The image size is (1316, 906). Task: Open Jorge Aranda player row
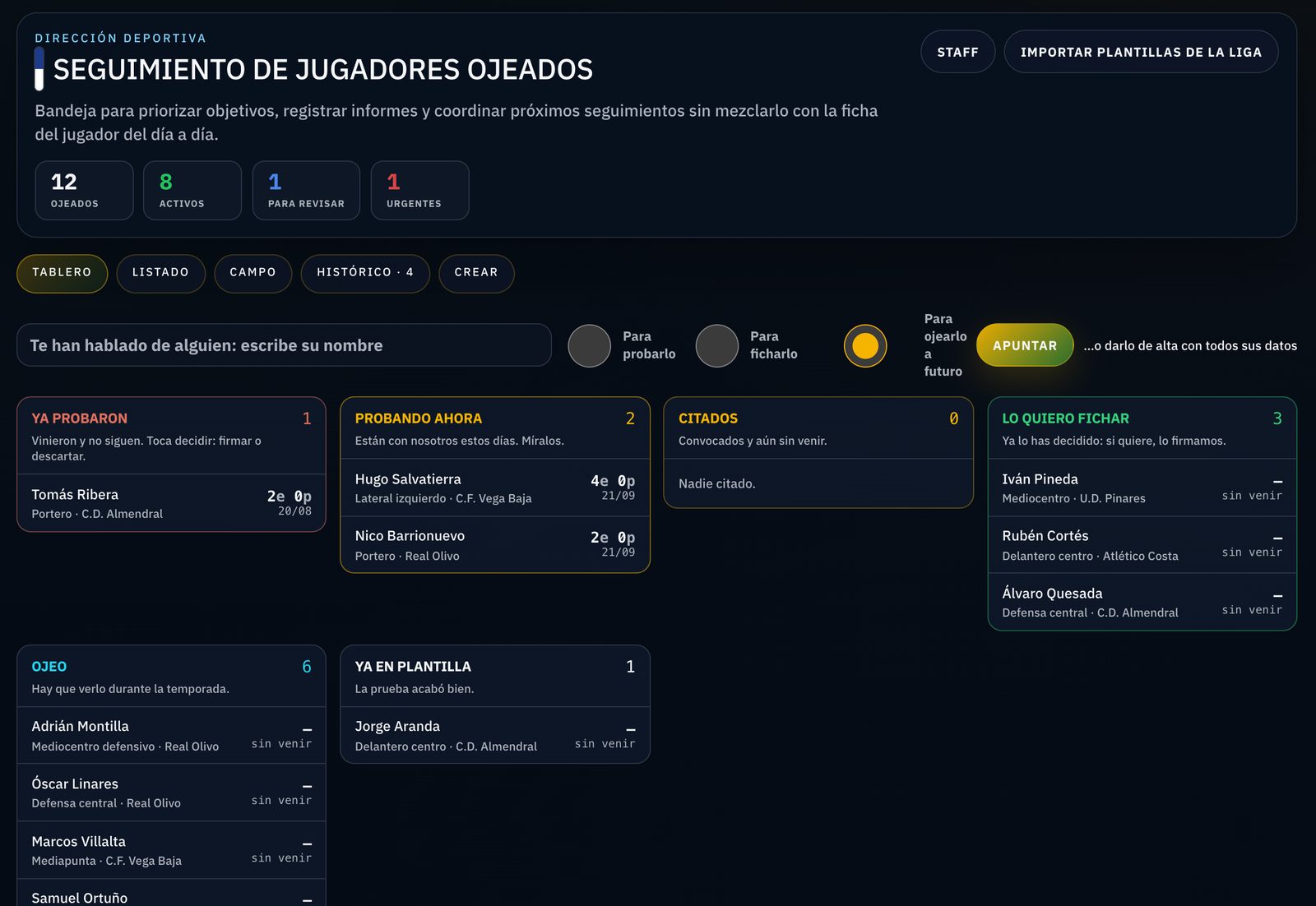pos(495,736)
